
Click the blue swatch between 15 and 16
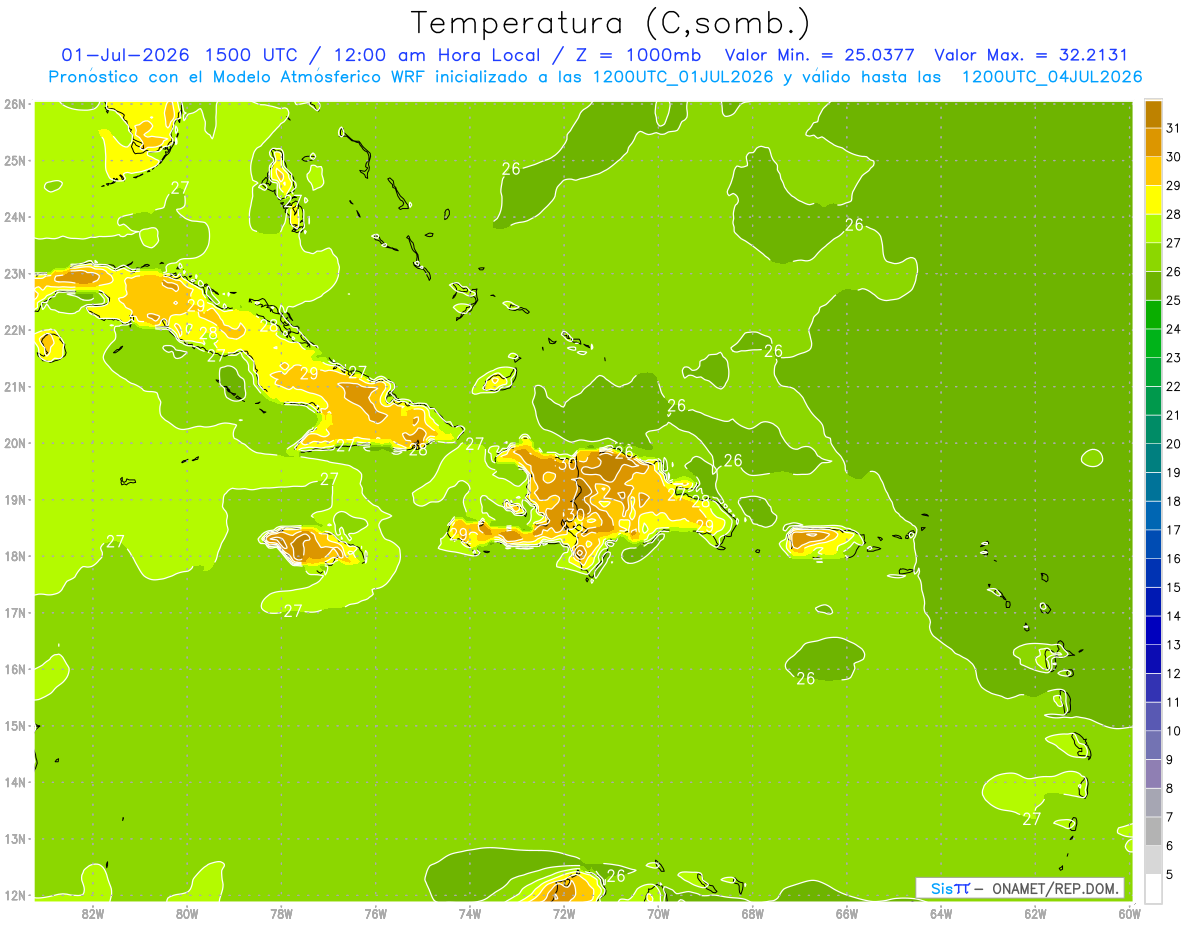coord(1154,572)
